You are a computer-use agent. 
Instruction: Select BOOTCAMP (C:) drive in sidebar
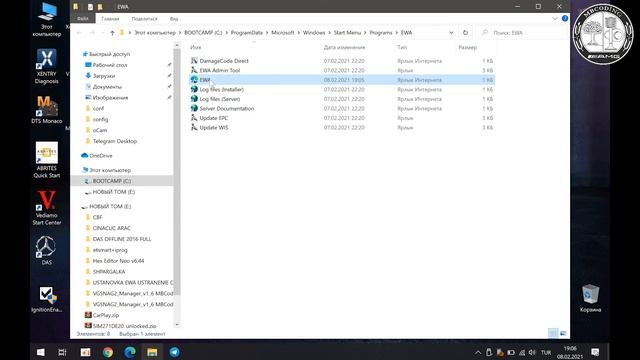(x=122, y=181)
